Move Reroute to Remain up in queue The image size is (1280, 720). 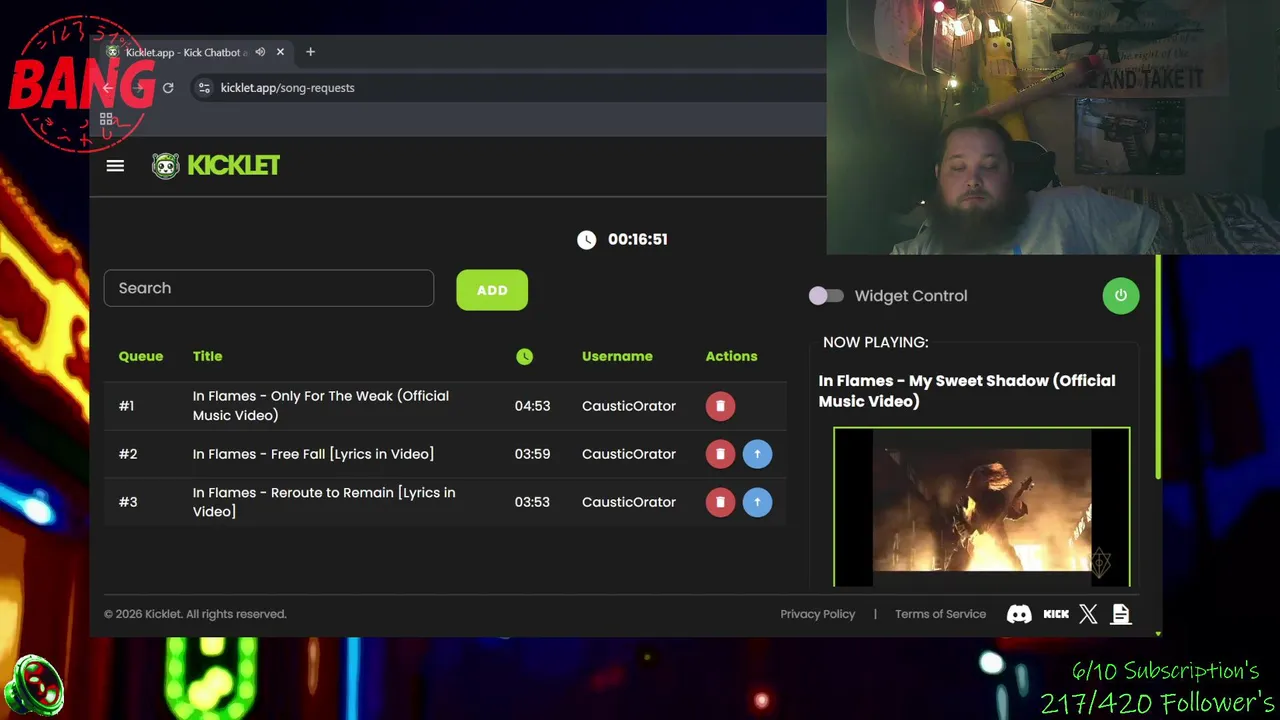(x=757, y=502)
